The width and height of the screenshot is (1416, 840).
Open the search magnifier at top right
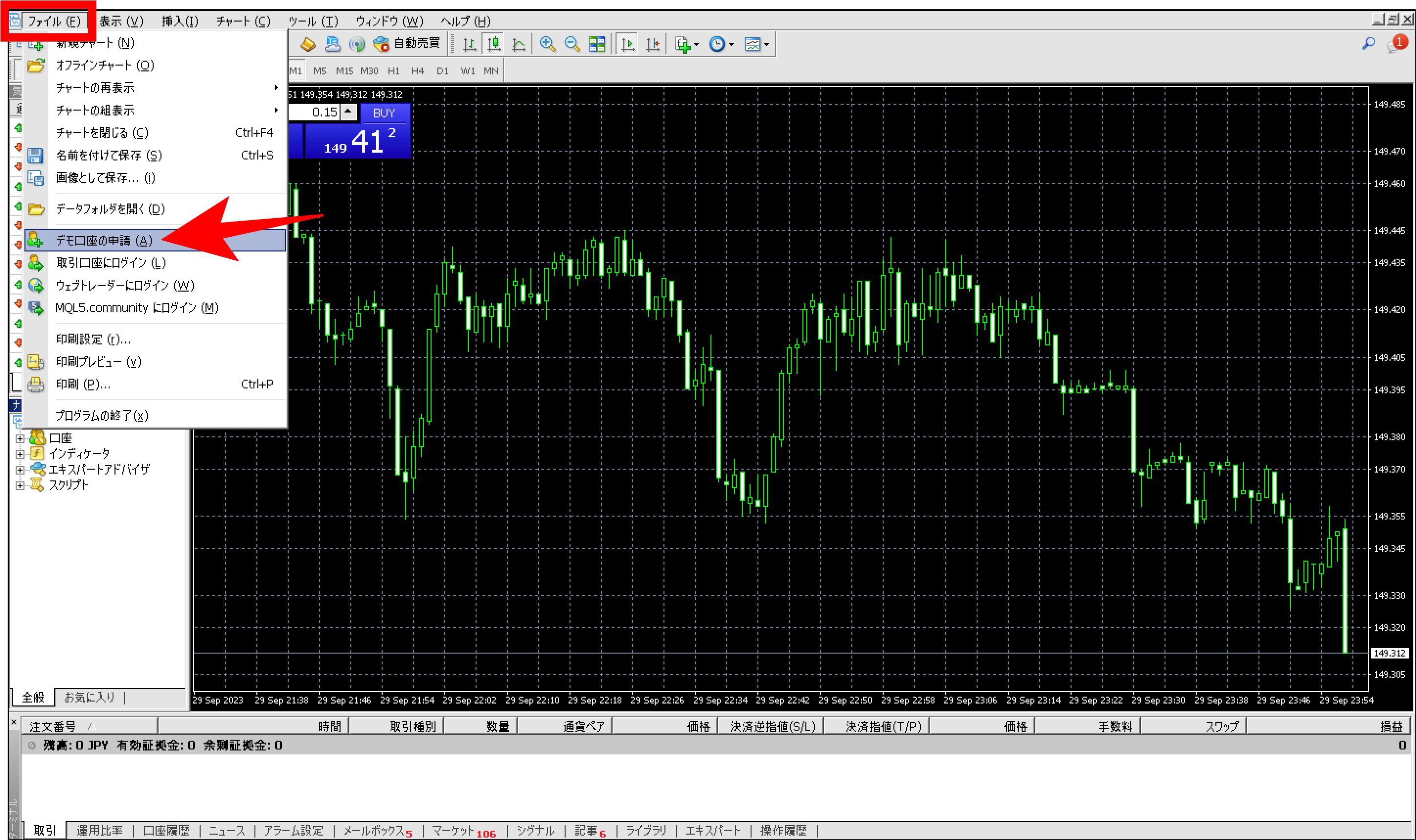point(1368,44)
